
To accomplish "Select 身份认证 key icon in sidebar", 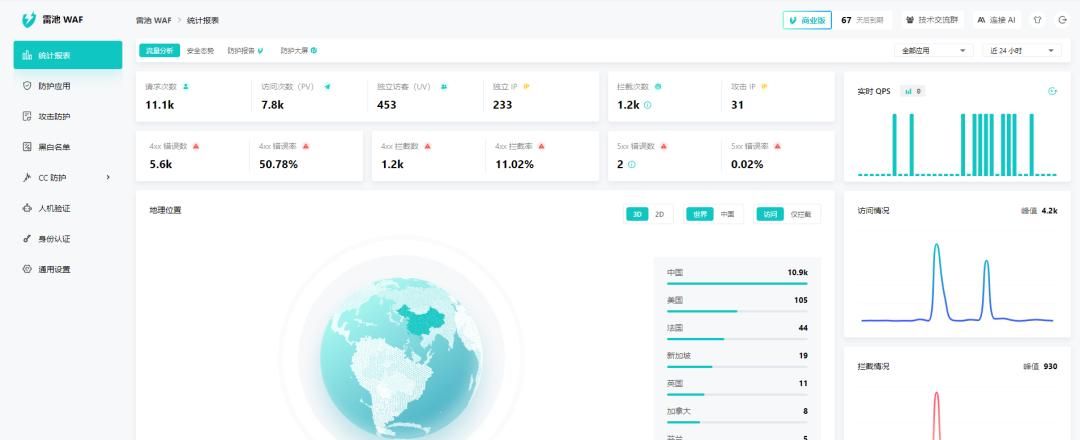I will [28, 239].
